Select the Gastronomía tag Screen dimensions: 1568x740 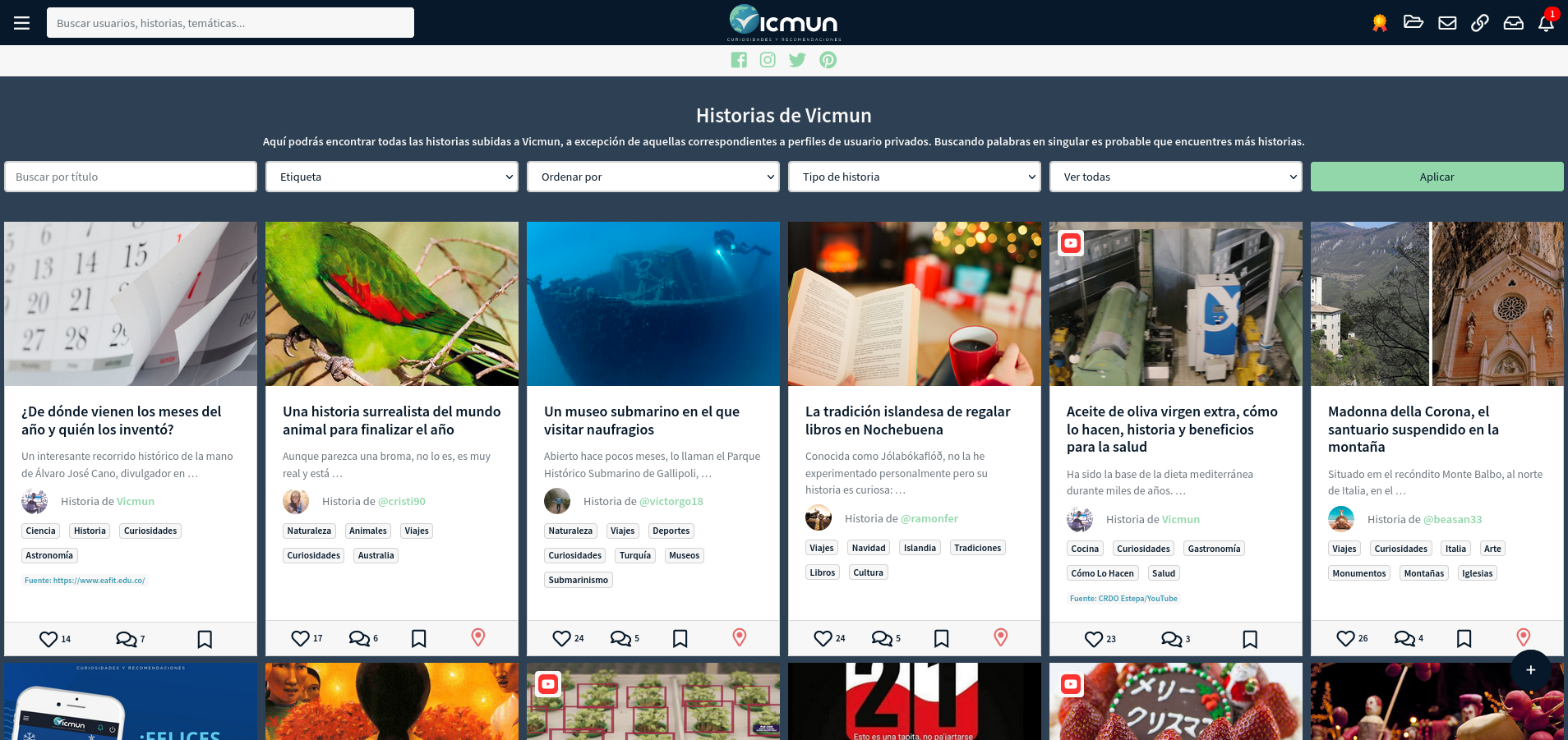1214,549
